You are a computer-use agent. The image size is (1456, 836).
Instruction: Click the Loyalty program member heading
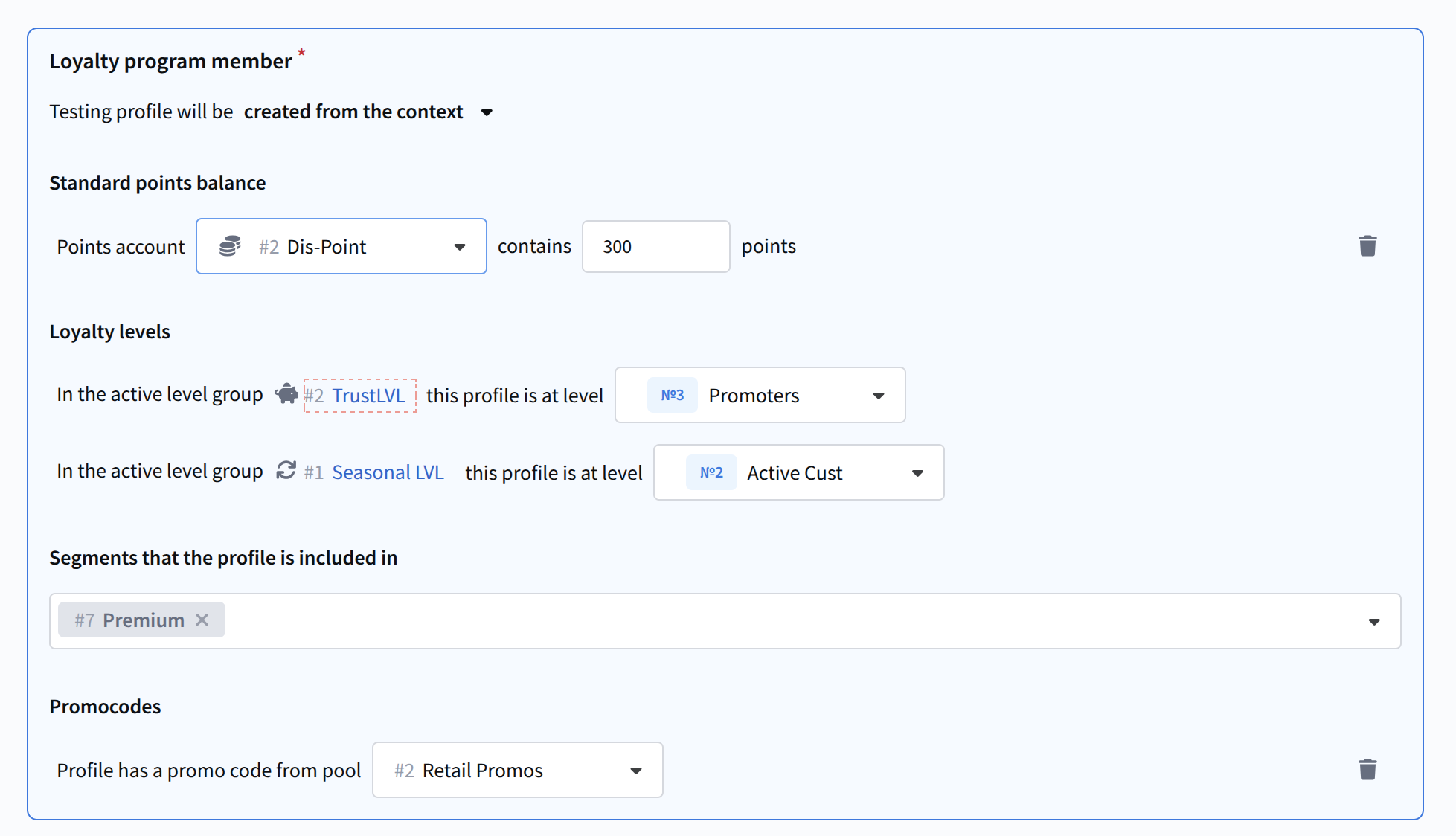(170, 61)
